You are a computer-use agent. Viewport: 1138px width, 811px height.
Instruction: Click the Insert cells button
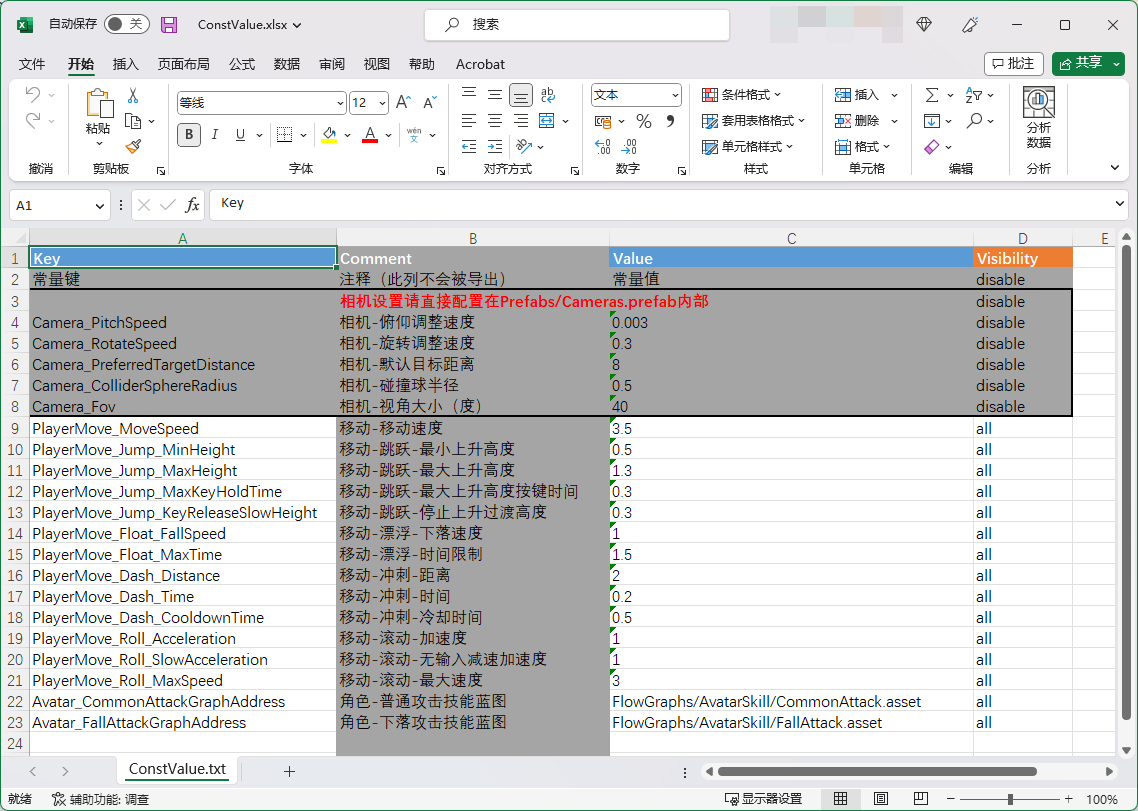[857, 95]
